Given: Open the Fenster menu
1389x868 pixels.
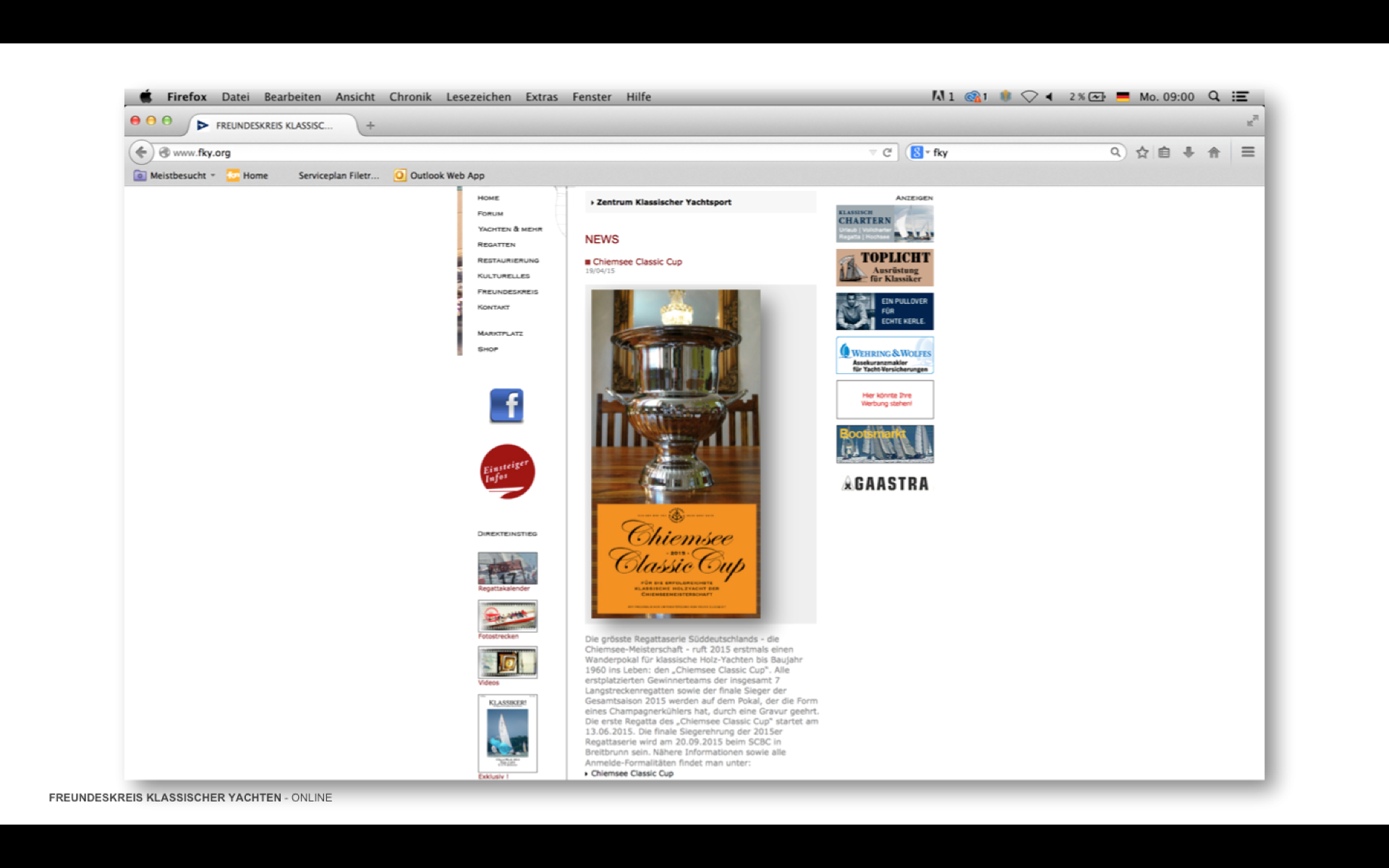Looking at the screenshot, I should click(x=592, y=97).
